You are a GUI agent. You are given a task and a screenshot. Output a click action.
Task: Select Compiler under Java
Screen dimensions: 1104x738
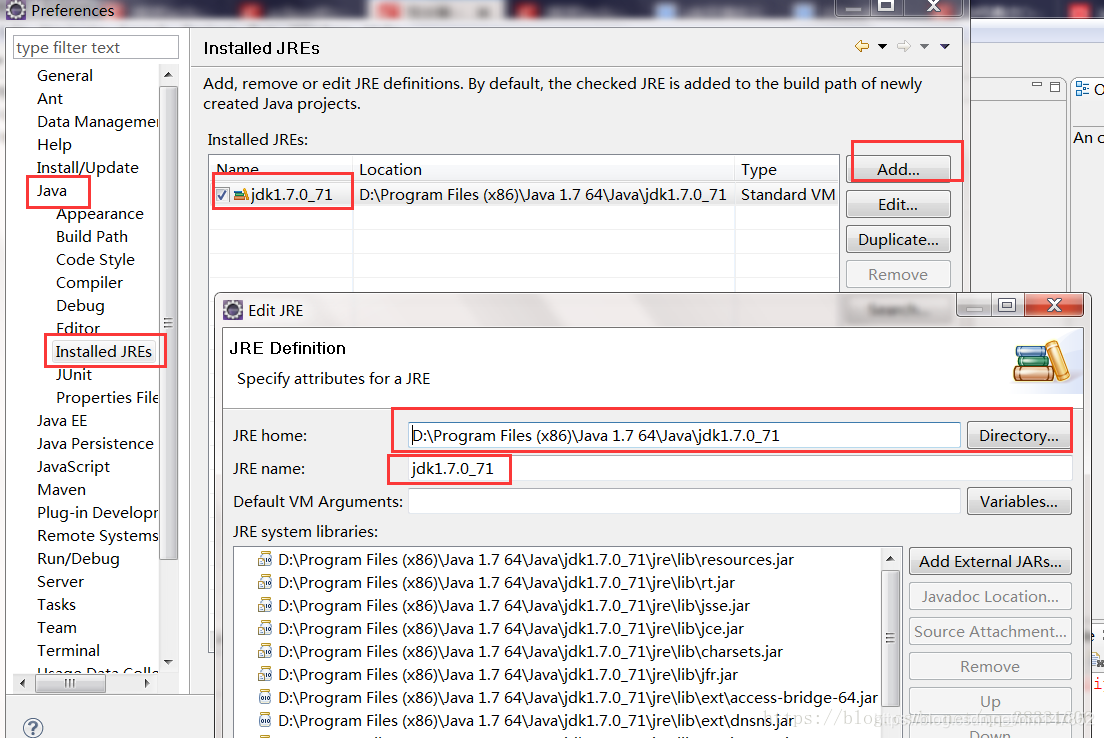click(x=89, y=282)
